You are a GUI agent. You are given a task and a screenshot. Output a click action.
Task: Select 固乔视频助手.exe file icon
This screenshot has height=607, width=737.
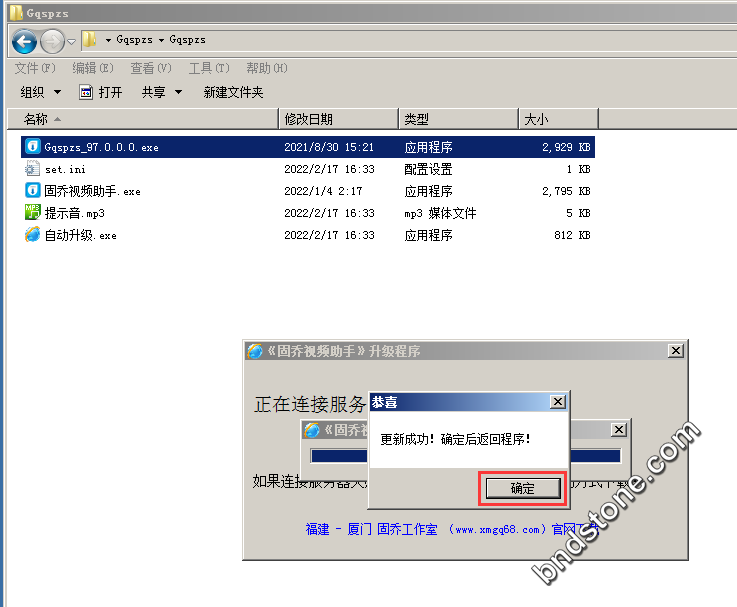pos(32,190)
